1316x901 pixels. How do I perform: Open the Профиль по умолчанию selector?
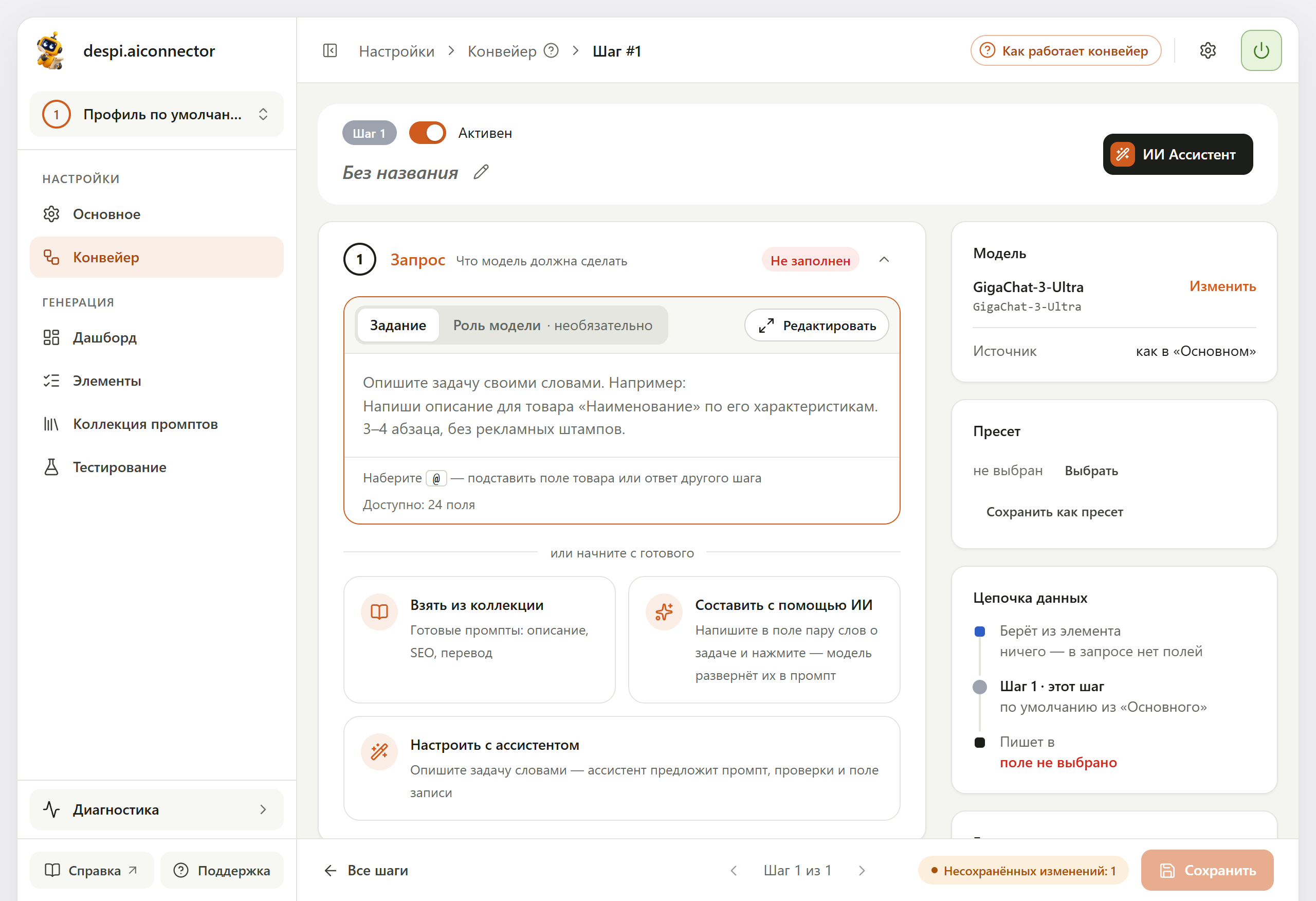157,115
